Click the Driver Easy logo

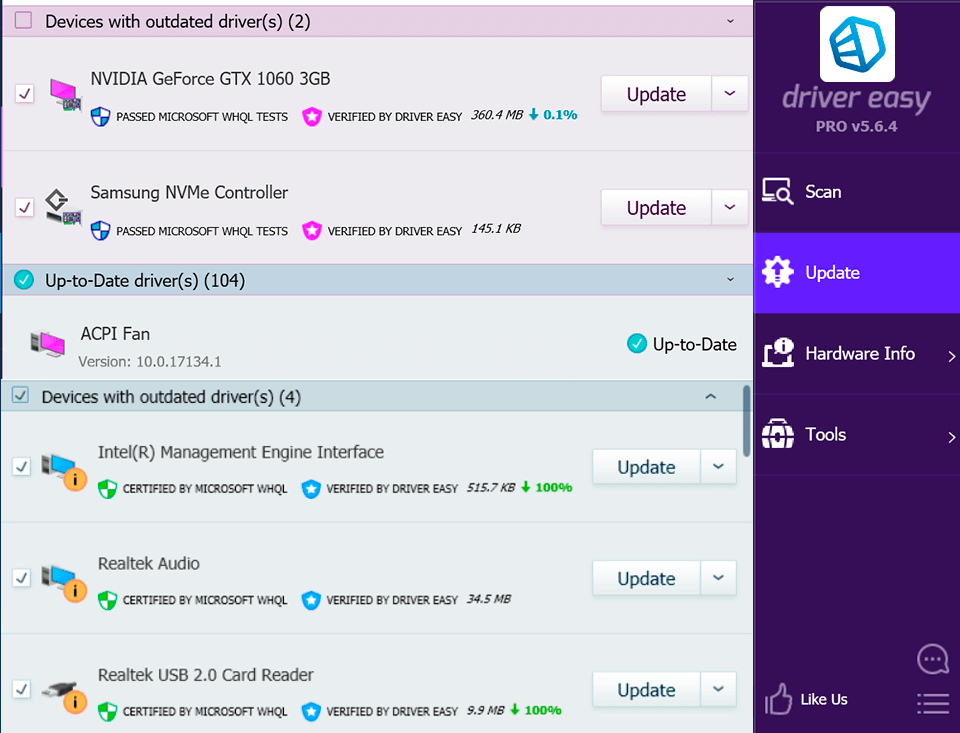[856, 45]
